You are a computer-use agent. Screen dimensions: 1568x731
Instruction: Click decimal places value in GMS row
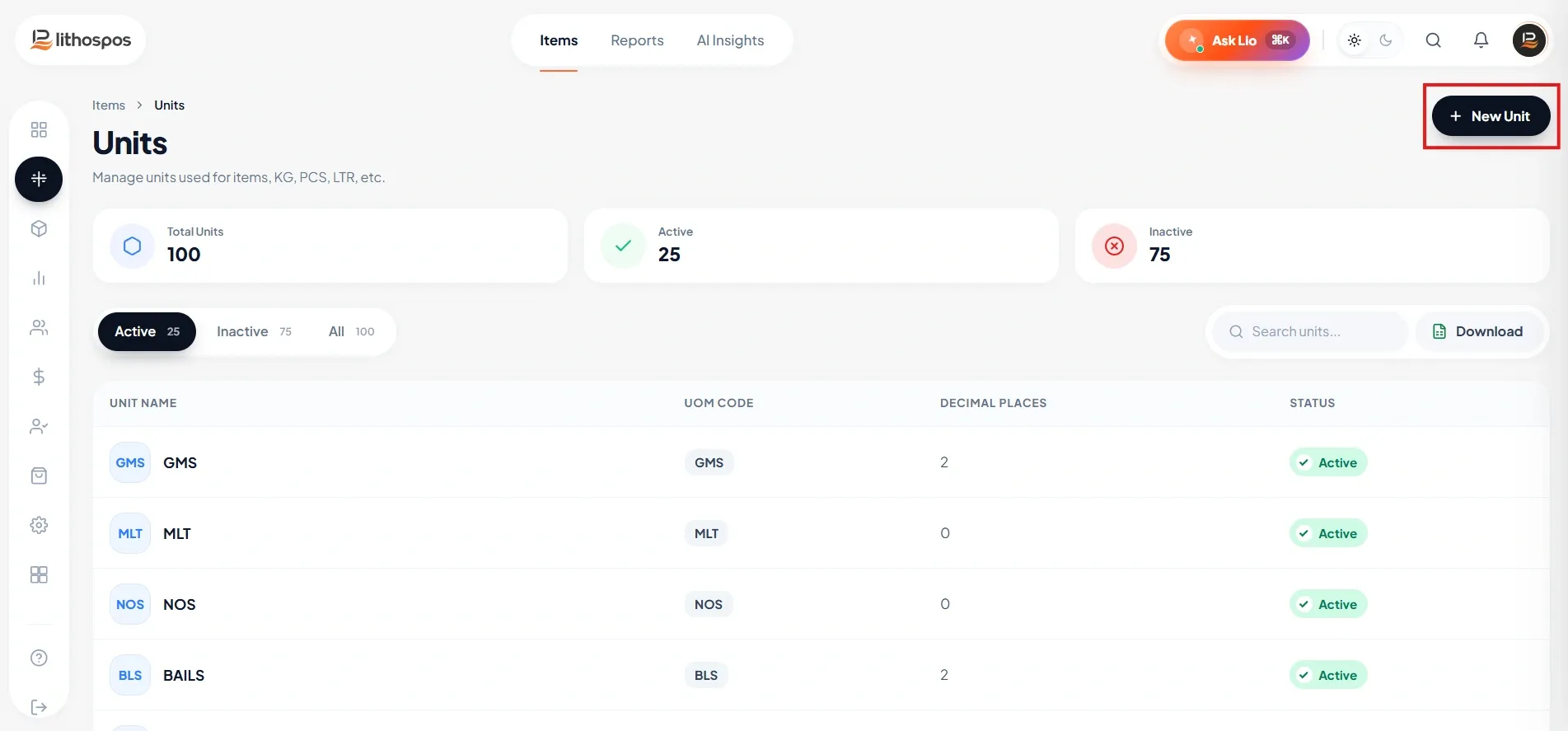(x=944, y=462)
